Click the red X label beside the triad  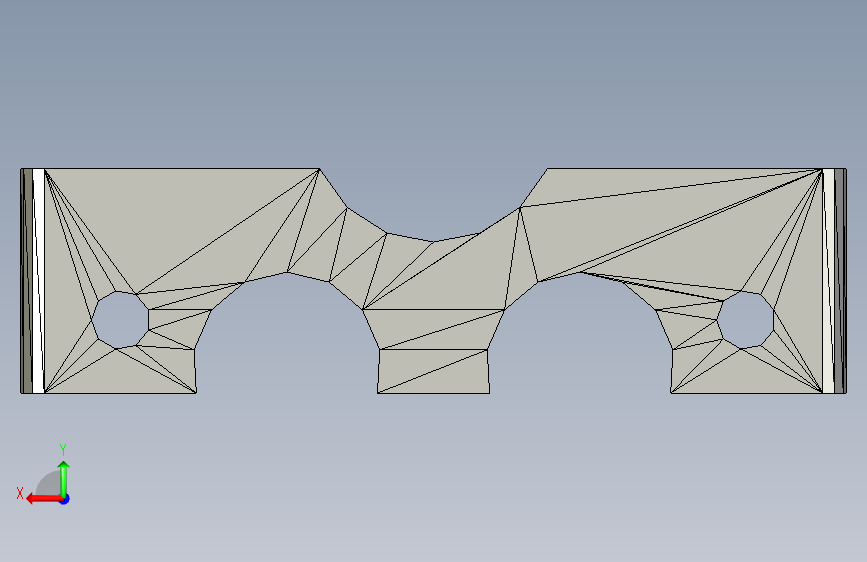click(20, 493)
